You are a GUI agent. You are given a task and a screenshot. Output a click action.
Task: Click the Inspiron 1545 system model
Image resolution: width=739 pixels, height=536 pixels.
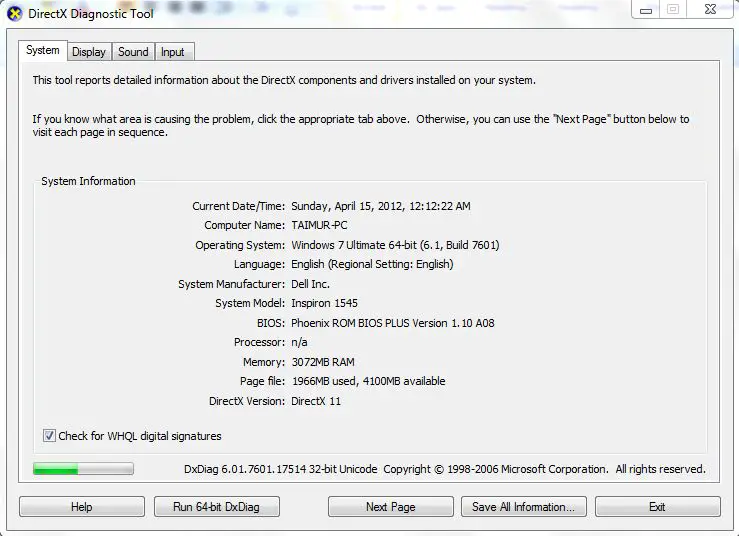[324, 303]
